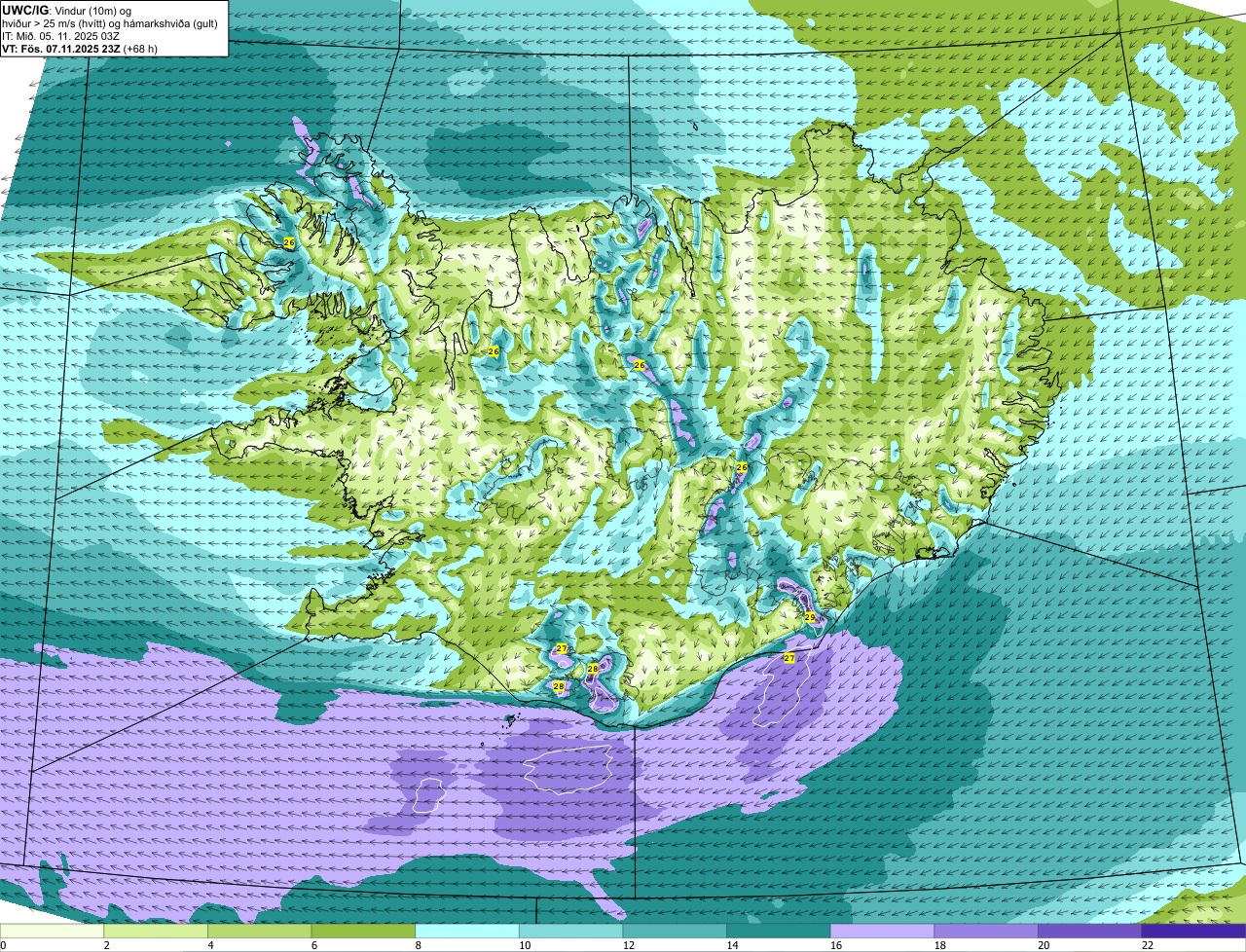Click the 6–8 m/s olive green legend color
This screenshot has height=952, width=1246.
(363, 931)
